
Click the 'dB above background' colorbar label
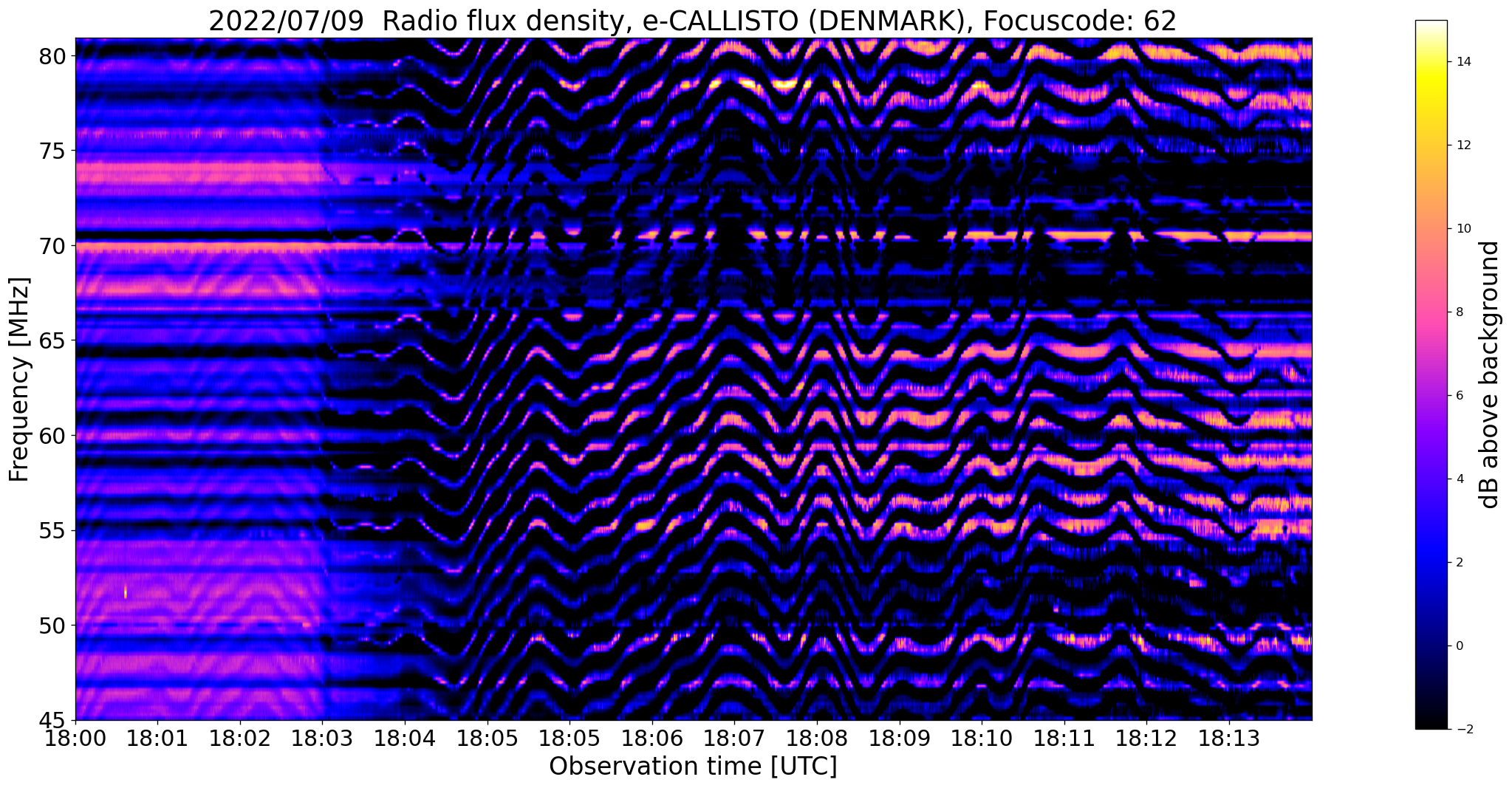click(1491, 374)
